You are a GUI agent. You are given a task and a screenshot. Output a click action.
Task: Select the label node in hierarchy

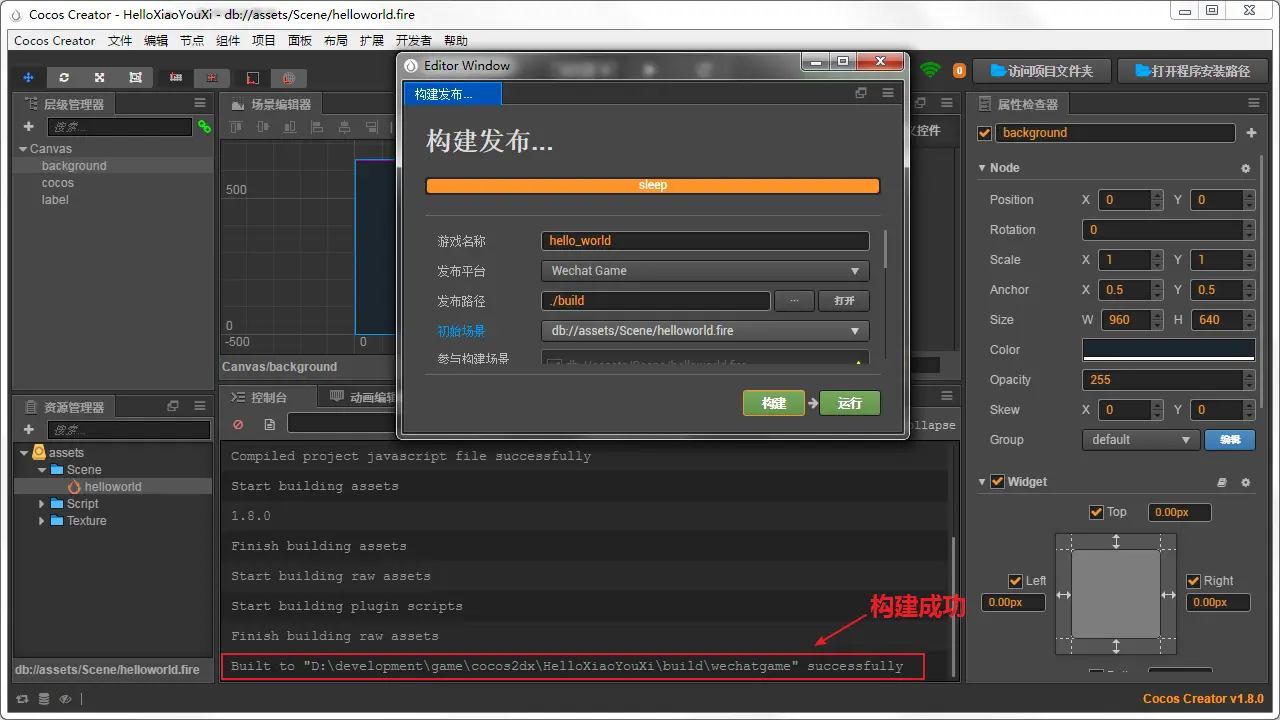point(55,200)
